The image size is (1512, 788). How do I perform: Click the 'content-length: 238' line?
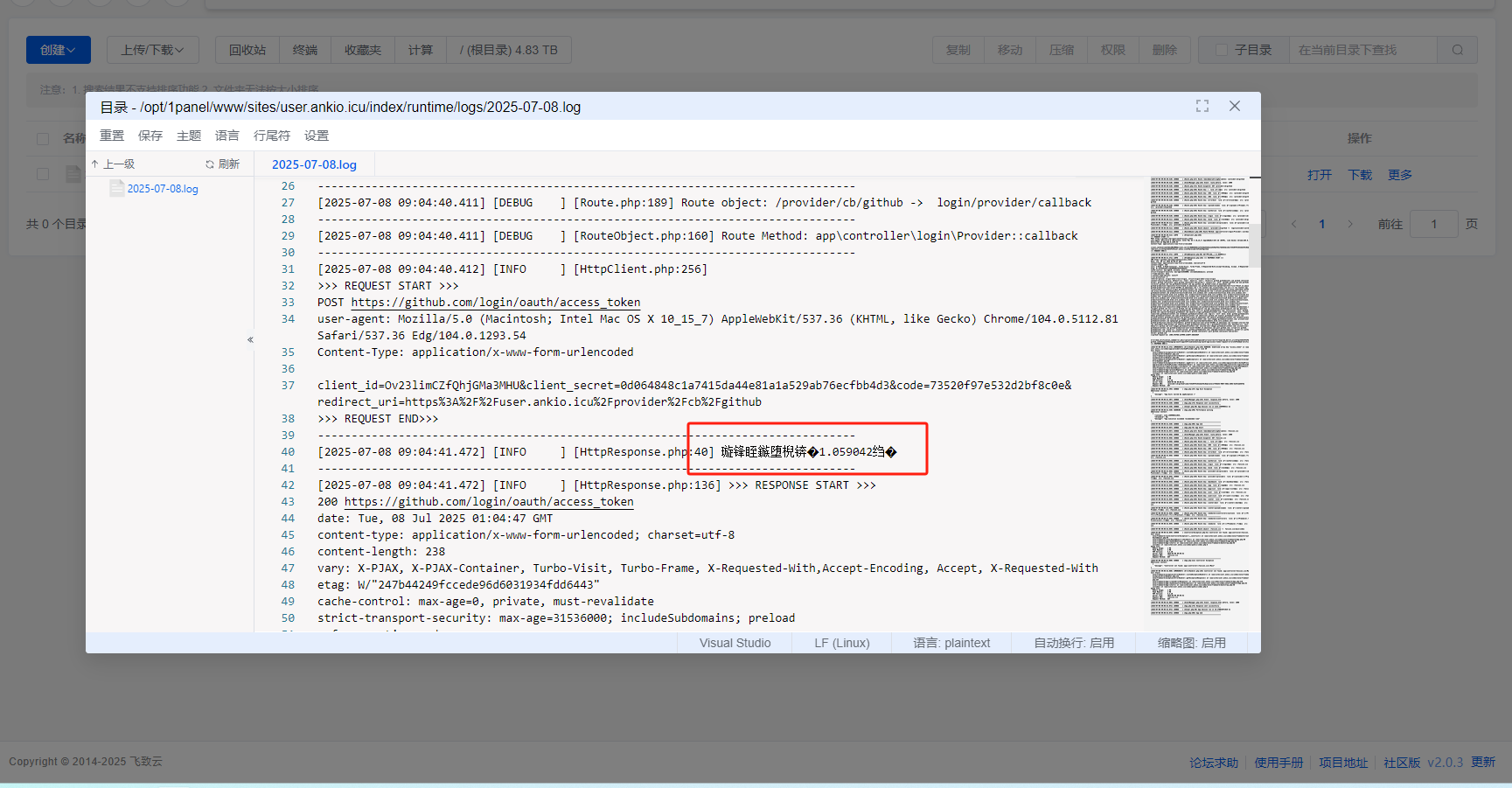coord(381,552)
